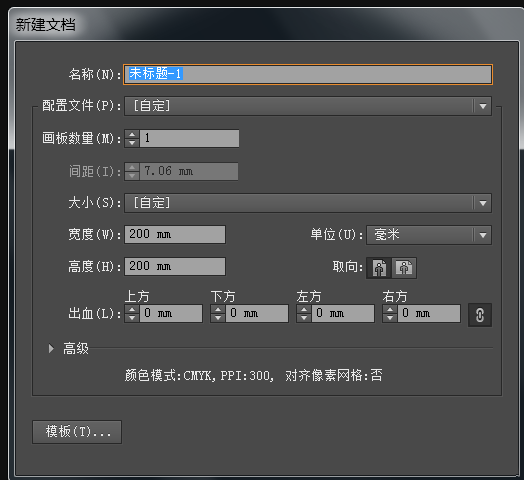Click the 高度 height field
524x480 pixels.
pos(175,266)
